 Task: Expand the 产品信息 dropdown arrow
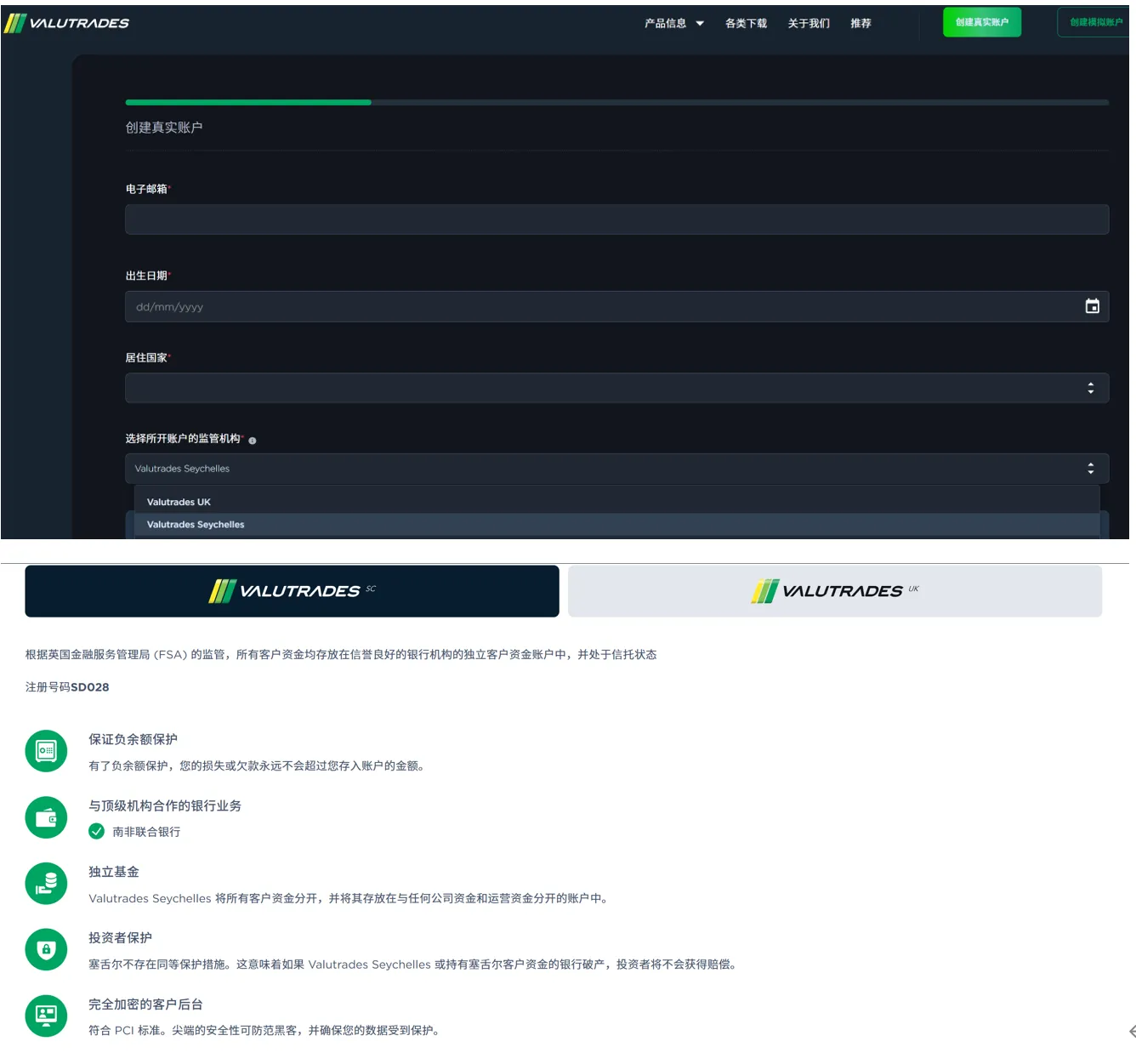[700, 24]
